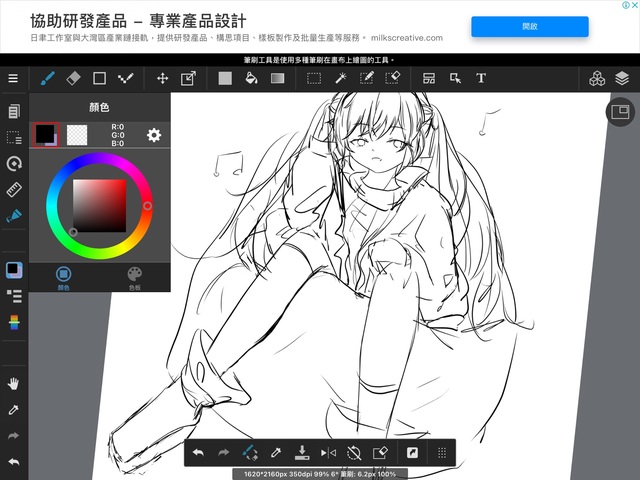The image size is (640, 480).
Task: Click the flip horizontal icon
Action: tap(328, 453)
